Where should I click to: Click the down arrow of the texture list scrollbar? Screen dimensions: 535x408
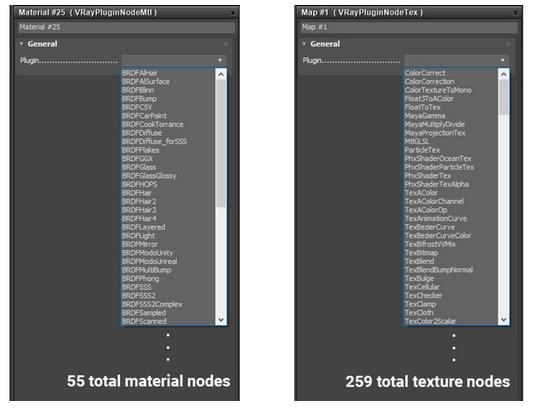point(504,320)
